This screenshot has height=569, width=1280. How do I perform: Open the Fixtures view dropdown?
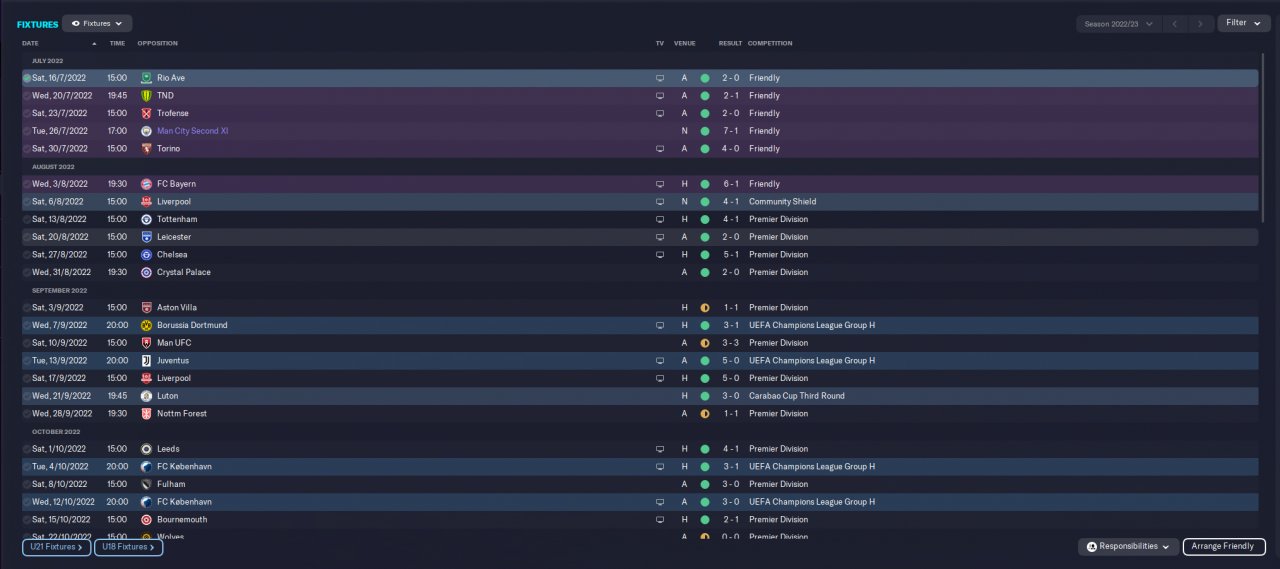coord(97,23)
